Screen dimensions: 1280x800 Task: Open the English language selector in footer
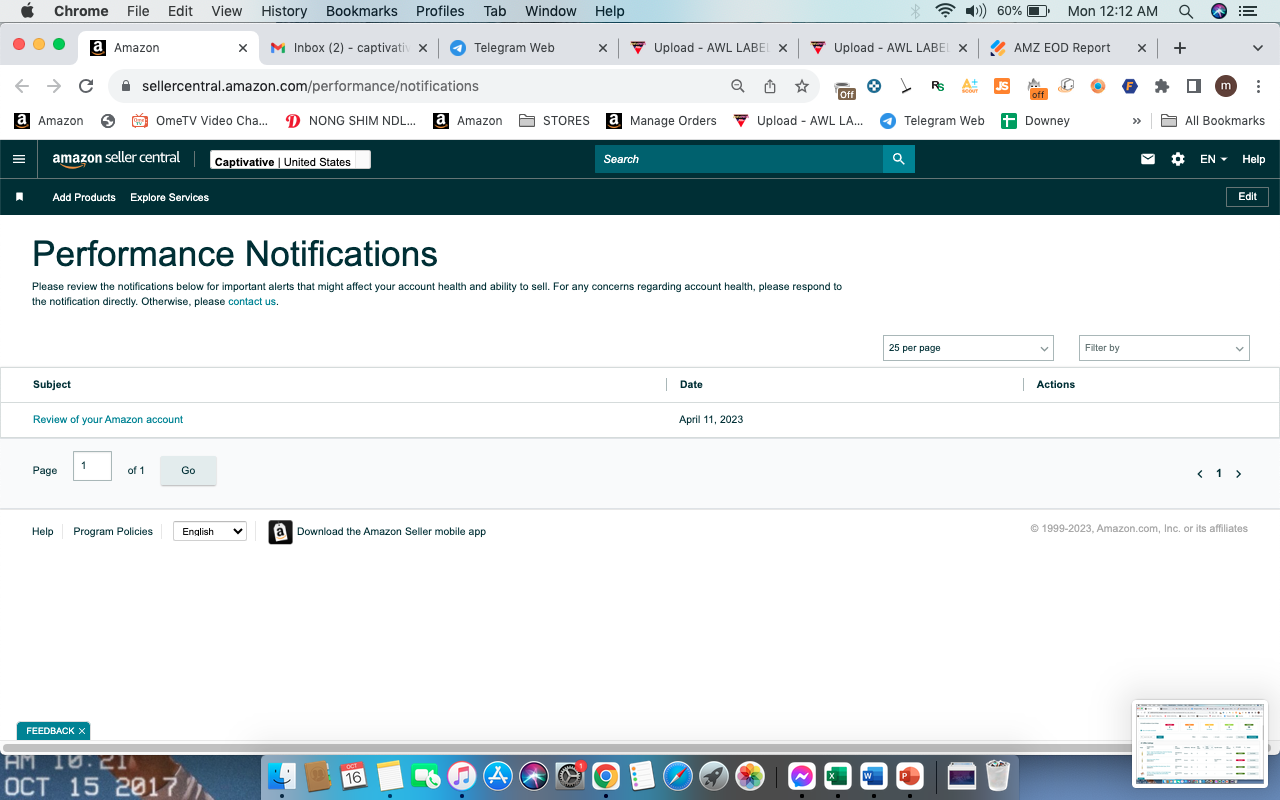[210, 531]
